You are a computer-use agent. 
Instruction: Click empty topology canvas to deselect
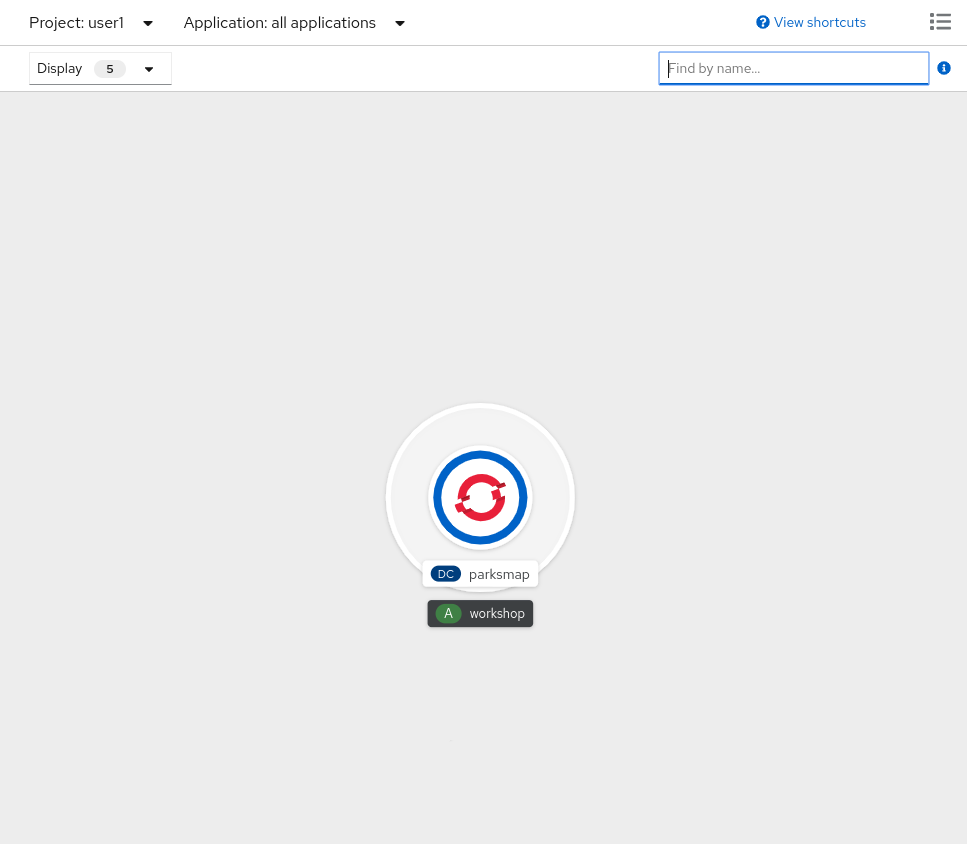200,300
